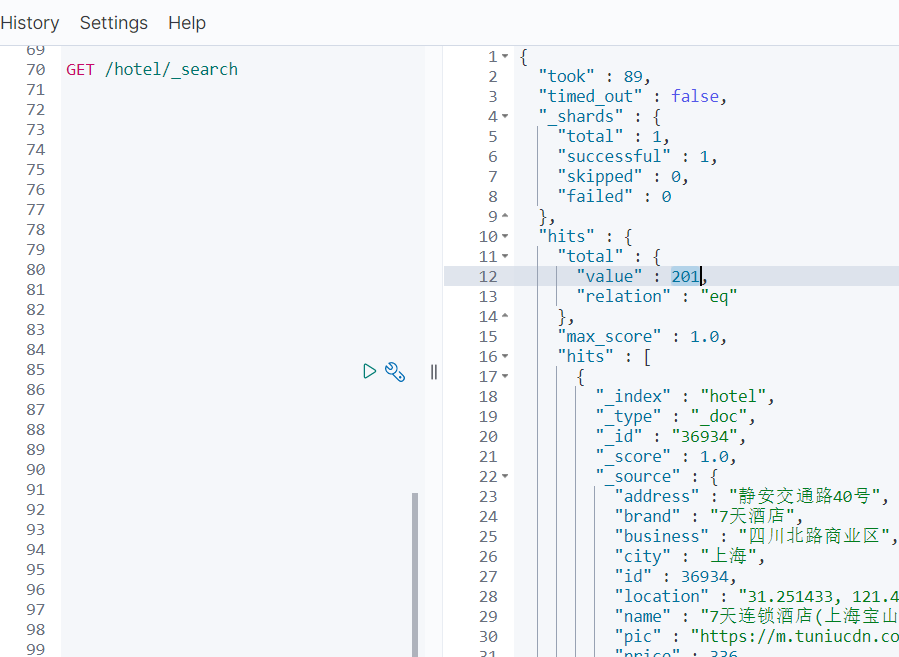Viewport: 899px width, 657px height.
Task: Click the "successful" : 1 line
Action: pos(637,157)
